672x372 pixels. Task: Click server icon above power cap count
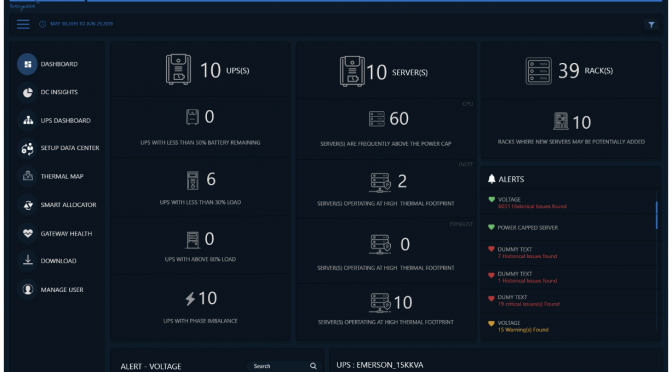pyautogui.click(x=377, y=119)
